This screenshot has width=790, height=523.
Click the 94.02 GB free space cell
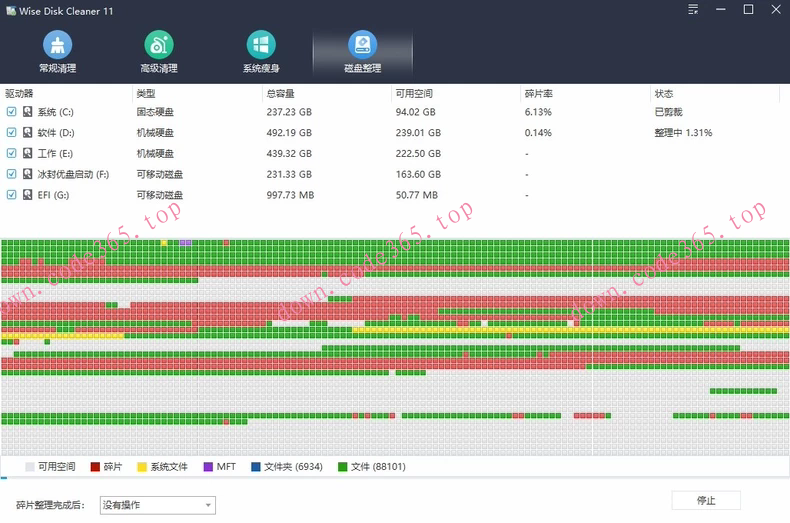[416, 112]
